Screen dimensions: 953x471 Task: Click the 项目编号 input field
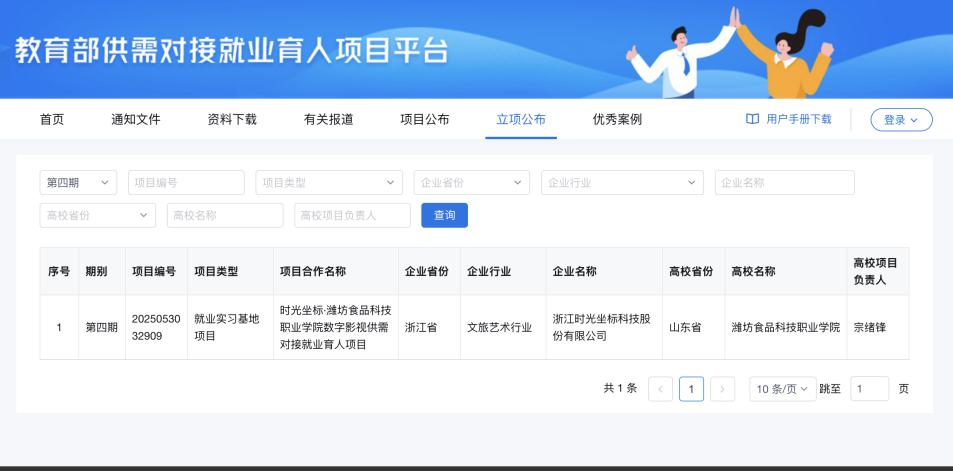[186, 183]
